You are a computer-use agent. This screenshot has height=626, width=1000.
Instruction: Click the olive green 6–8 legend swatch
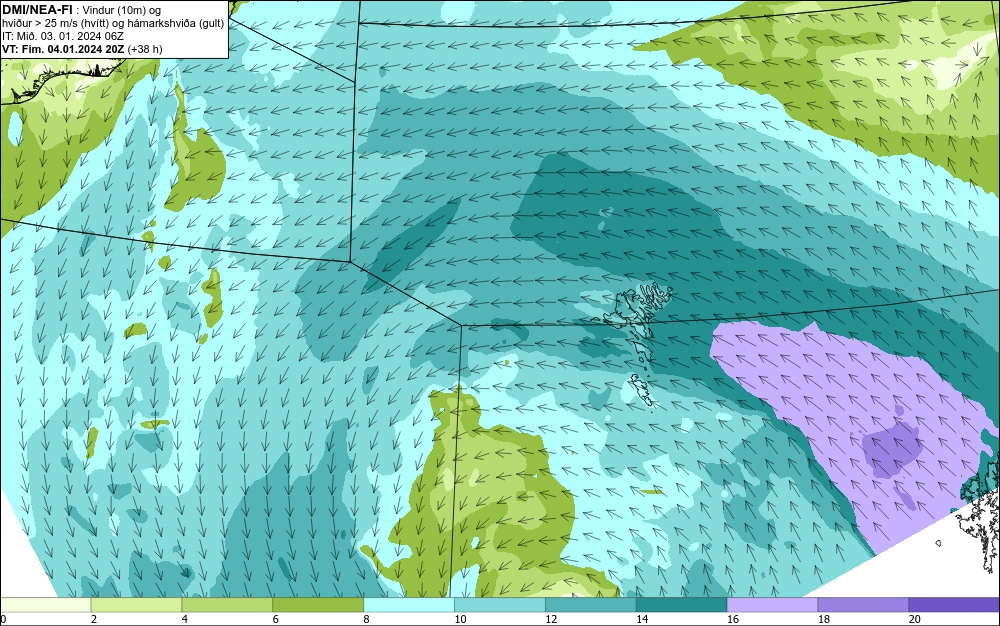(x=318, y=605)
